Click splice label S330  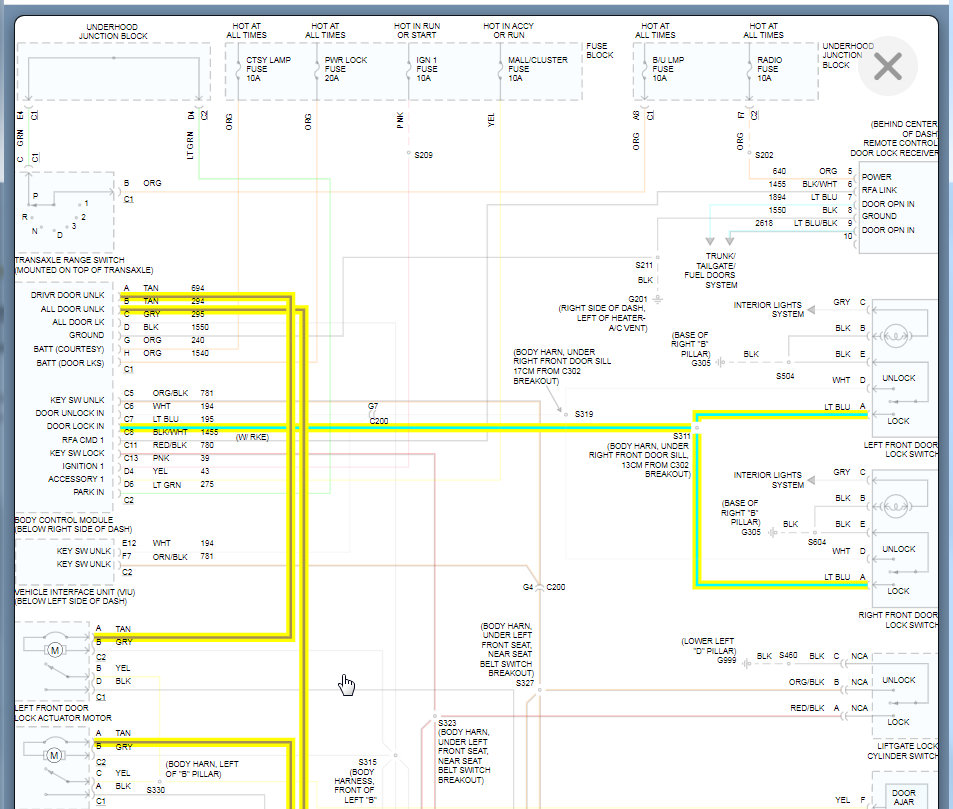pos(156,790)
